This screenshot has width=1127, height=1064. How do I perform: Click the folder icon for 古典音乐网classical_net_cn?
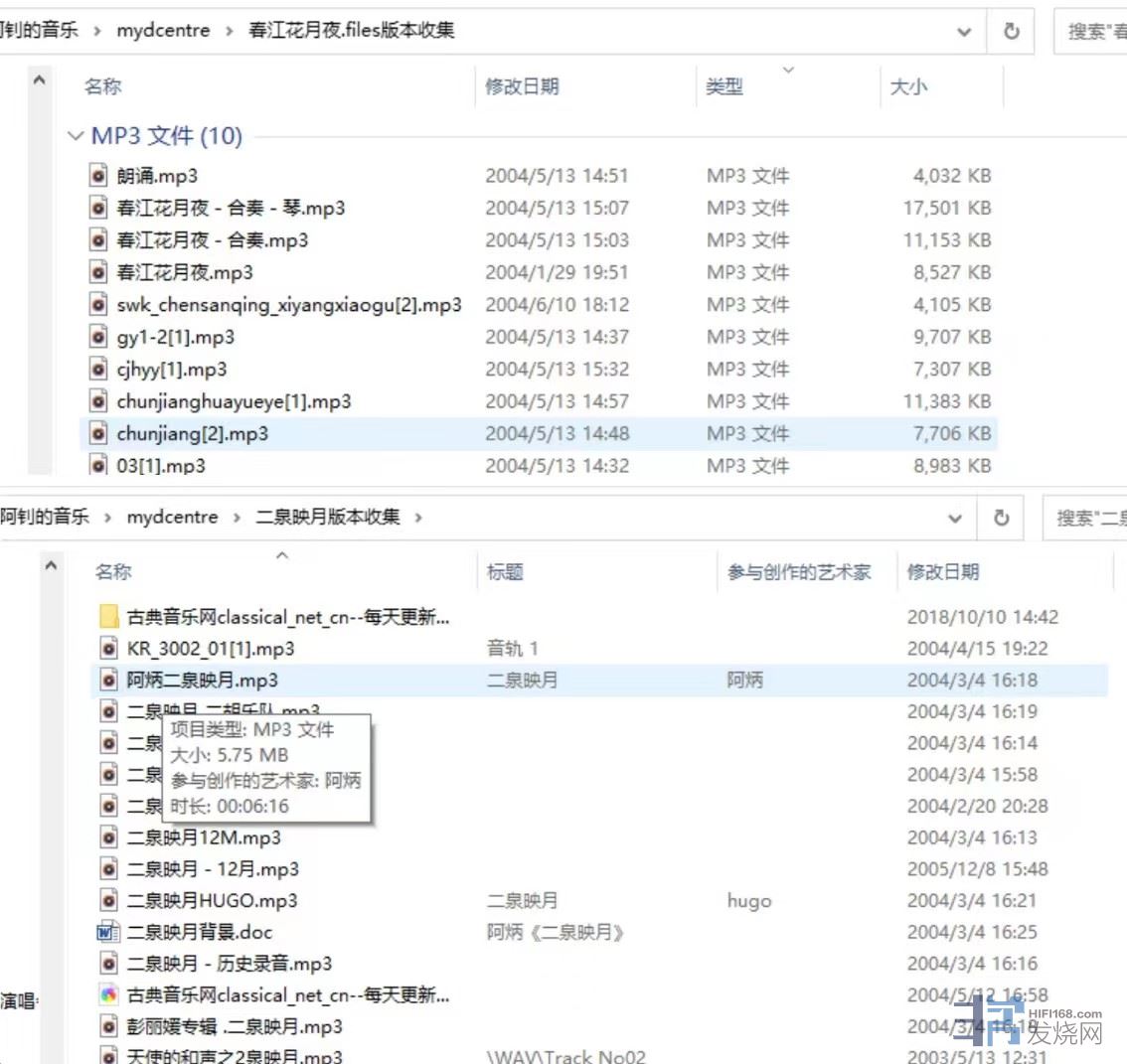[109, 617]
